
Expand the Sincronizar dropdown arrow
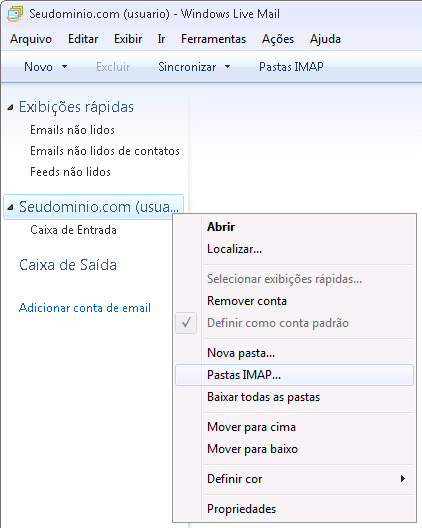click(x=227, y=67)
